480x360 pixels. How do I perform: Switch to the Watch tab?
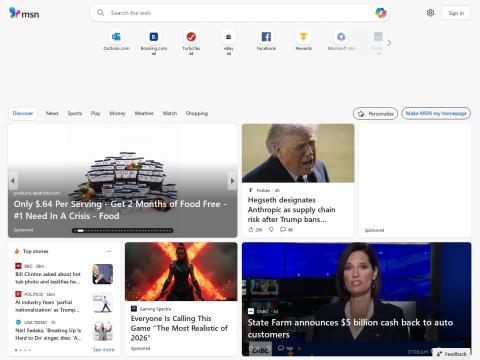(x=170, y=113)
